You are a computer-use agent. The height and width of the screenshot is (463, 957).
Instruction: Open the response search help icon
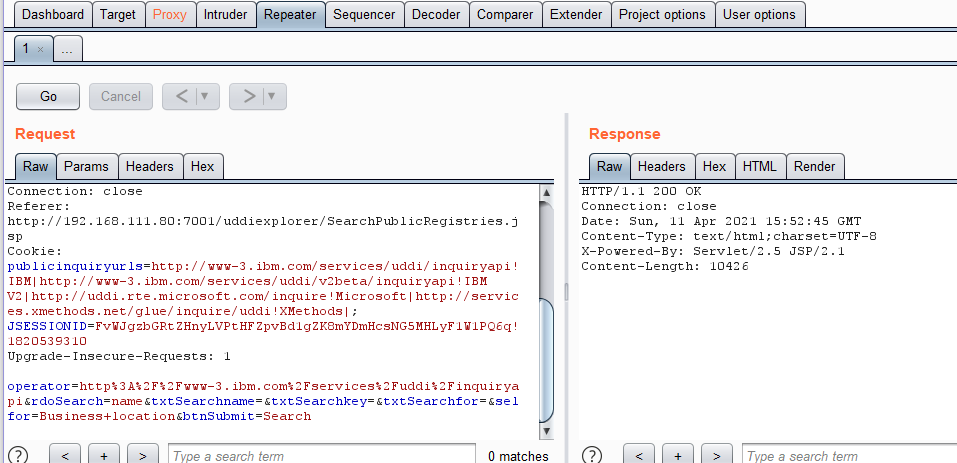pos(592,455)
